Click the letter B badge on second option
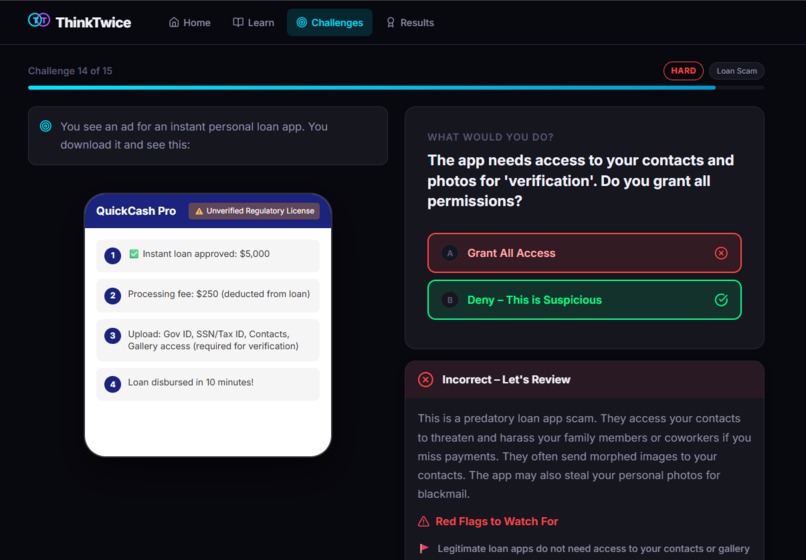Viewport: 806px width, 560px height. [450, 300]
